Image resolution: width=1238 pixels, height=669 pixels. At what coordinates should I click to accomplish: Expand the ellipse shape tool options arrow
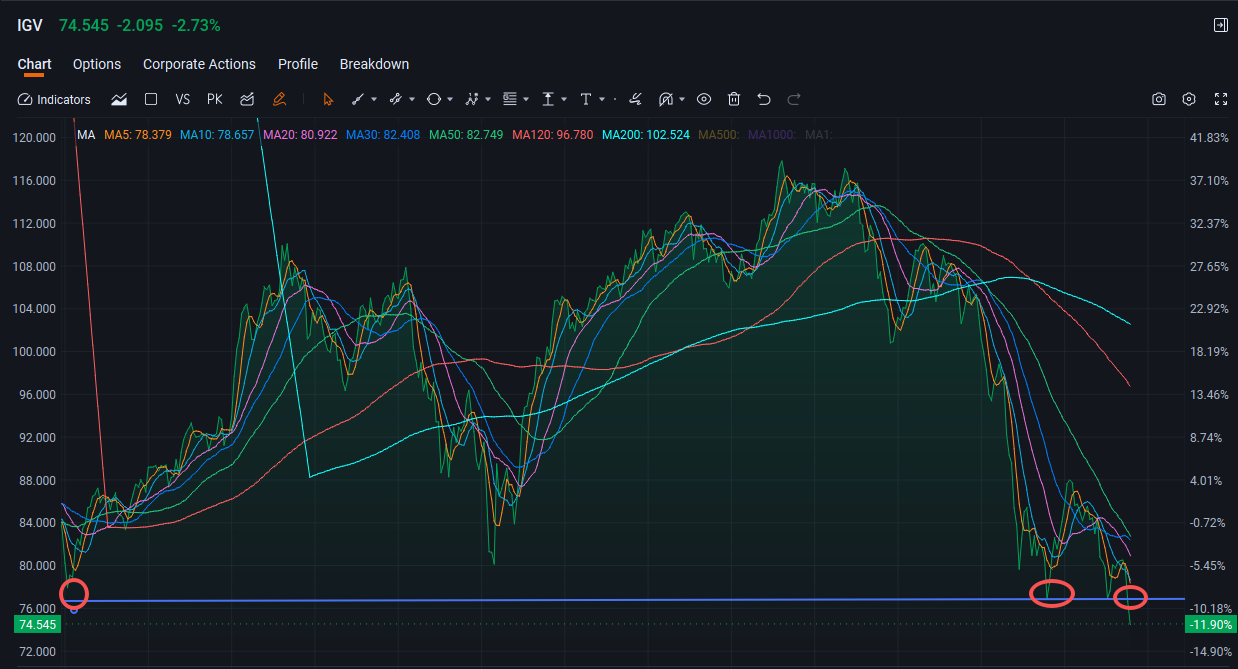click(450, 99)
